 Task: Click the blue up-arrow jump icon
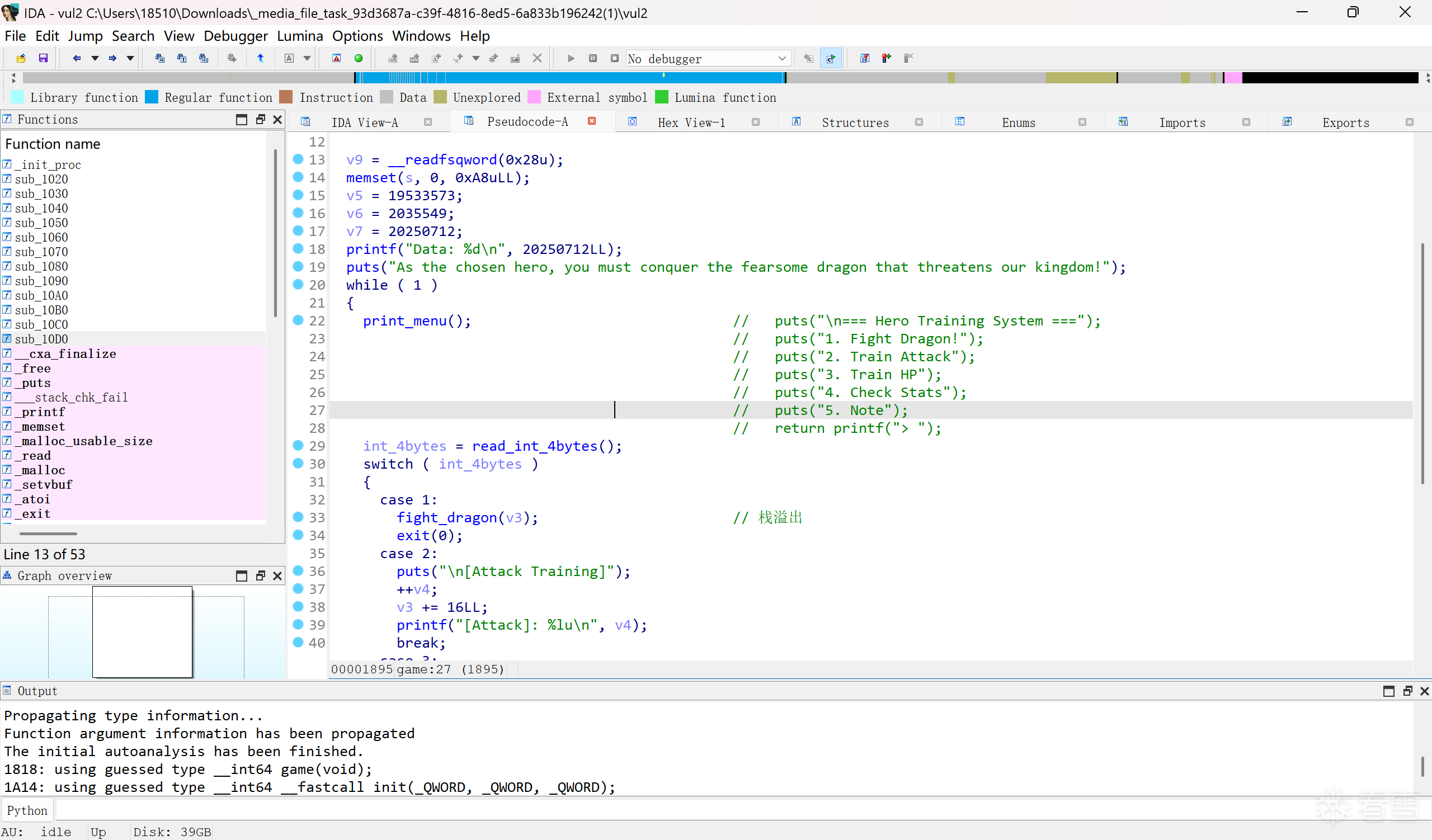point(260,58)
